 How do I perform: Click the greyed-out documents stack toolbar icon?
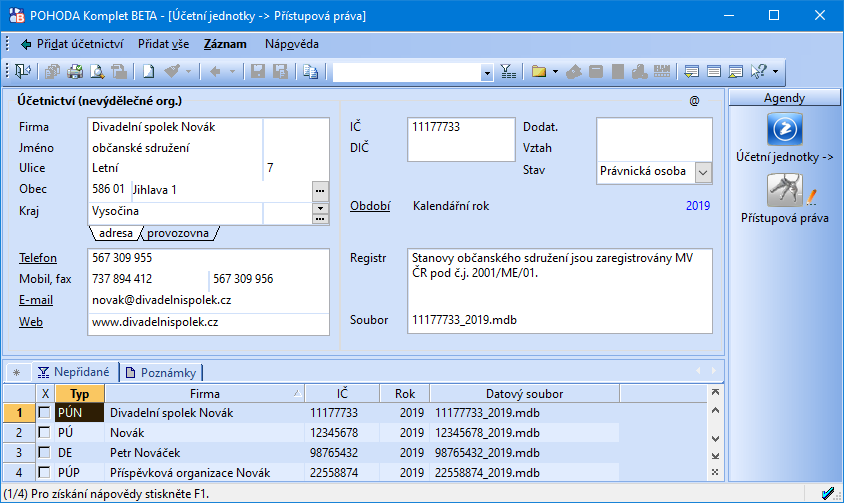pyautogui.click(x=52, y=72)
